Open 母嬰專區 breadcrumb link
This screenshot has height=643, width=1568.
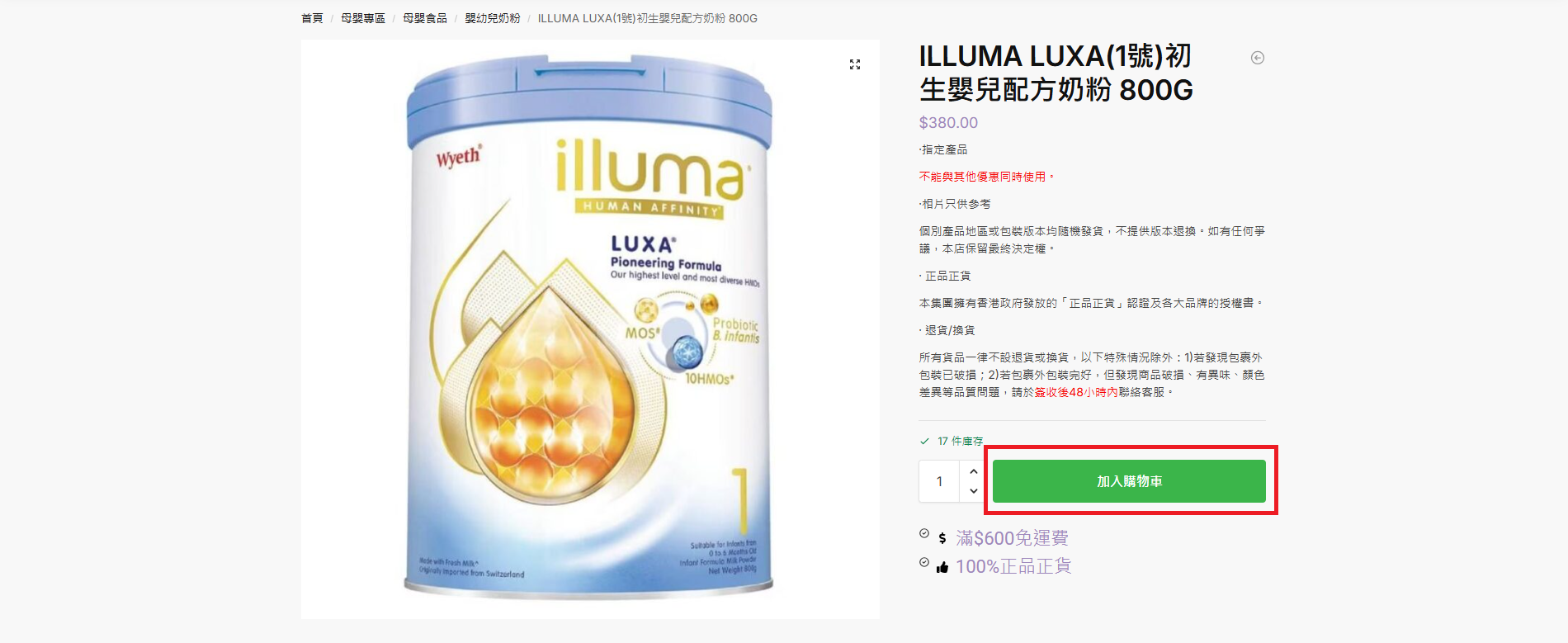363,18
